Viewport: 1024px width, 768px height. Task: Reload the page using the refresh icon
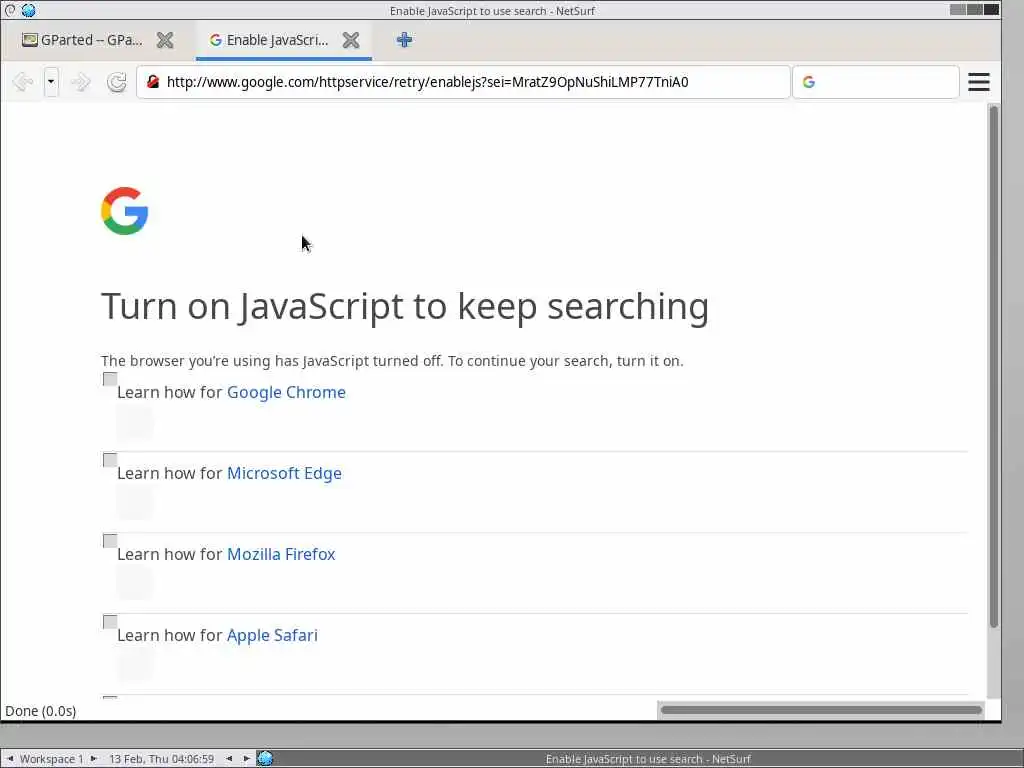pos(117,82)
